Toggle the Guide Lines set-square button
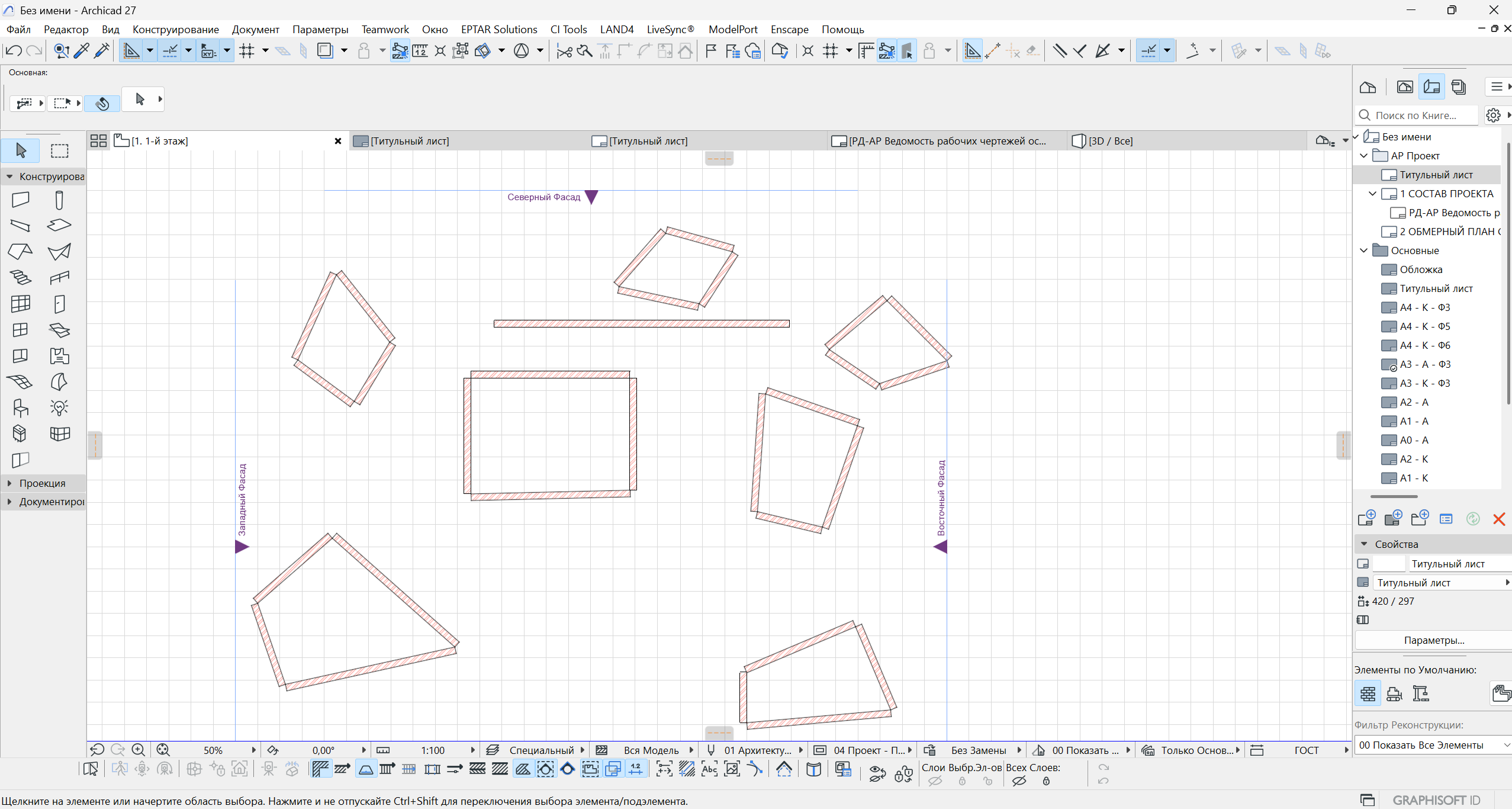Image resolution: width=1512 pixels, height=809 pixels. 131,51
